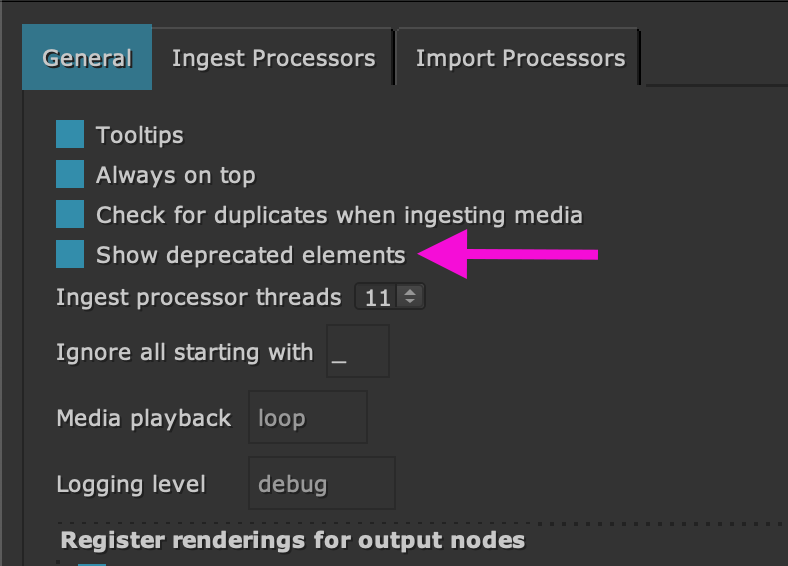Click the Logging level text label
Image resolution: width=788 pixels, height=566 pixels.
click(131, 485)
